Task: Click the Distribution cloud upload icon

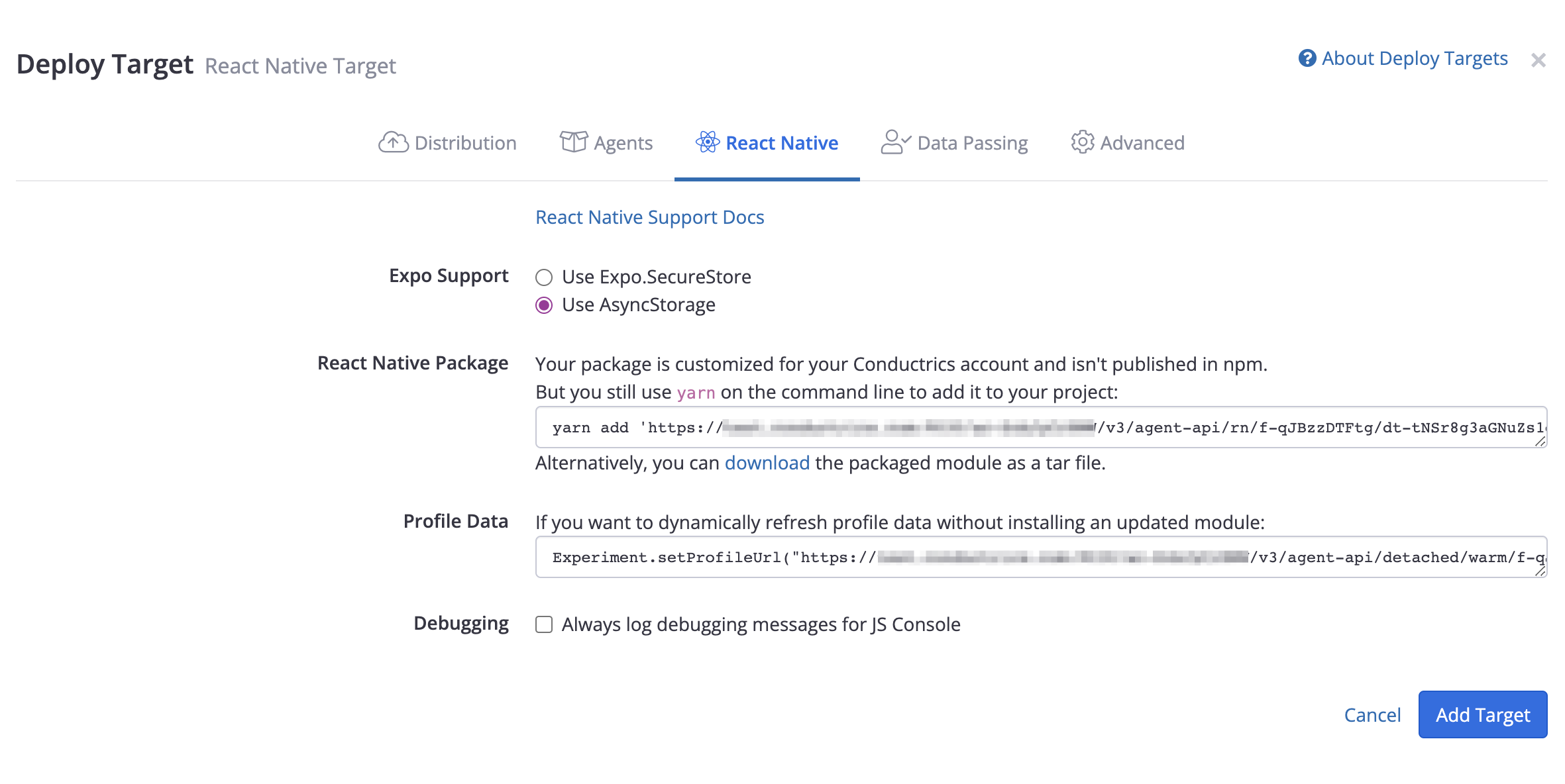Action: pyautogui.click(x=393, y=142)
